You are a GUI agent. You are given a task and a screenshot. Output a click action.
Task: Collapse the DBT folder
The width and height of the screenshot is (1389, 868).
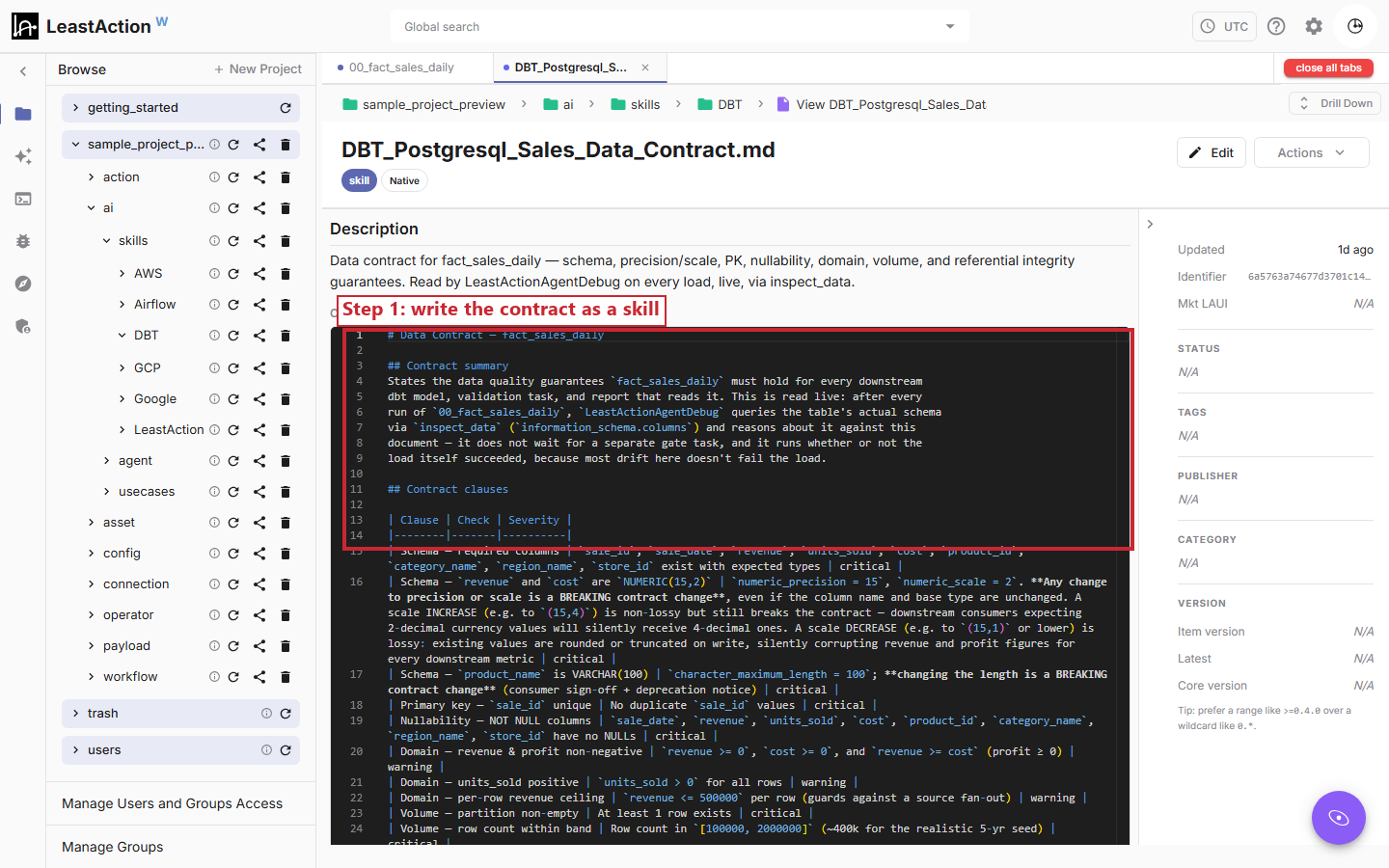click(x=122, y=336)
